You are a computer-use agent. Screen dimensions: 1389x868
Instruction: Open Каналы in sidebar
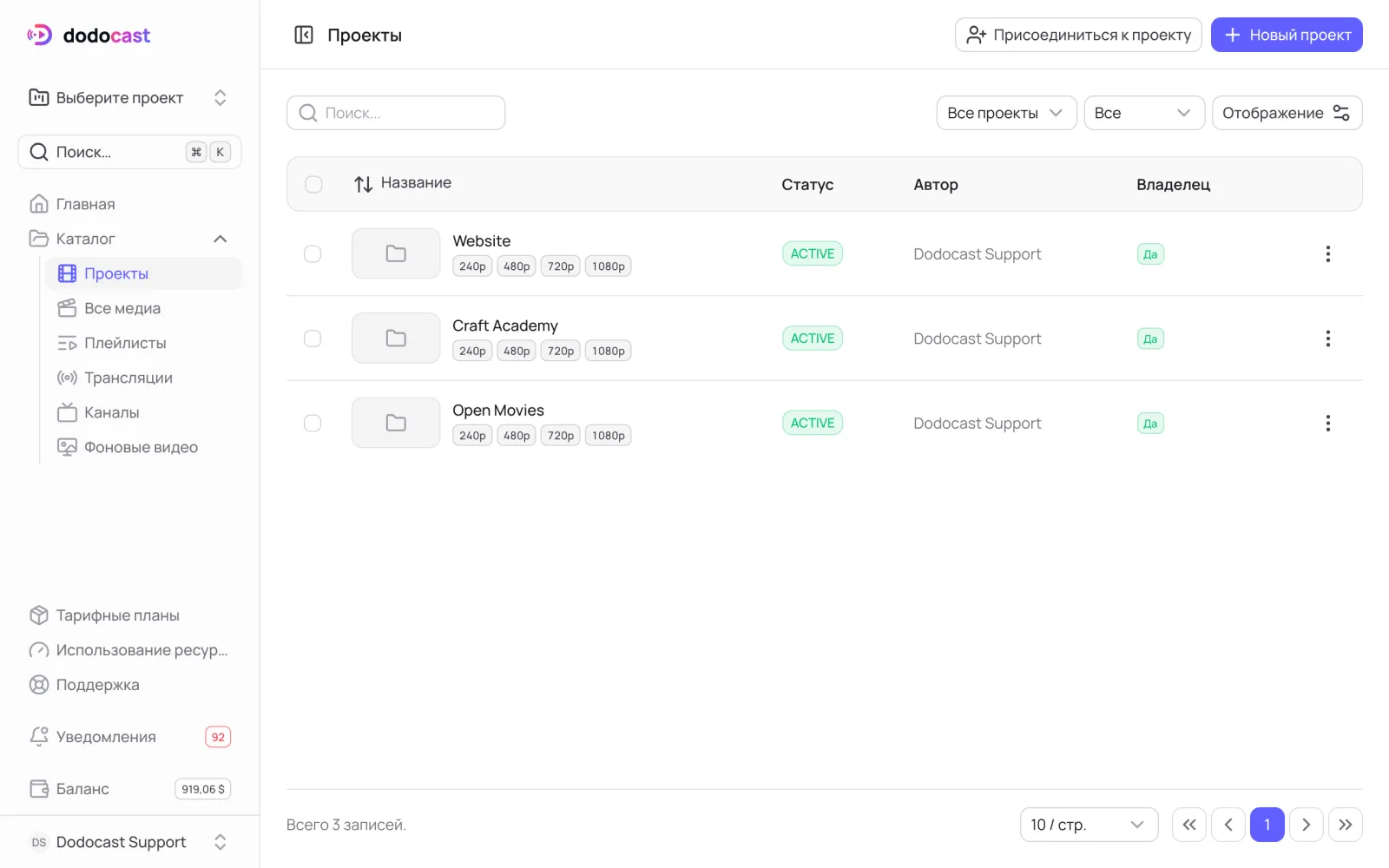pyautogui.click(x=144, y=412)
